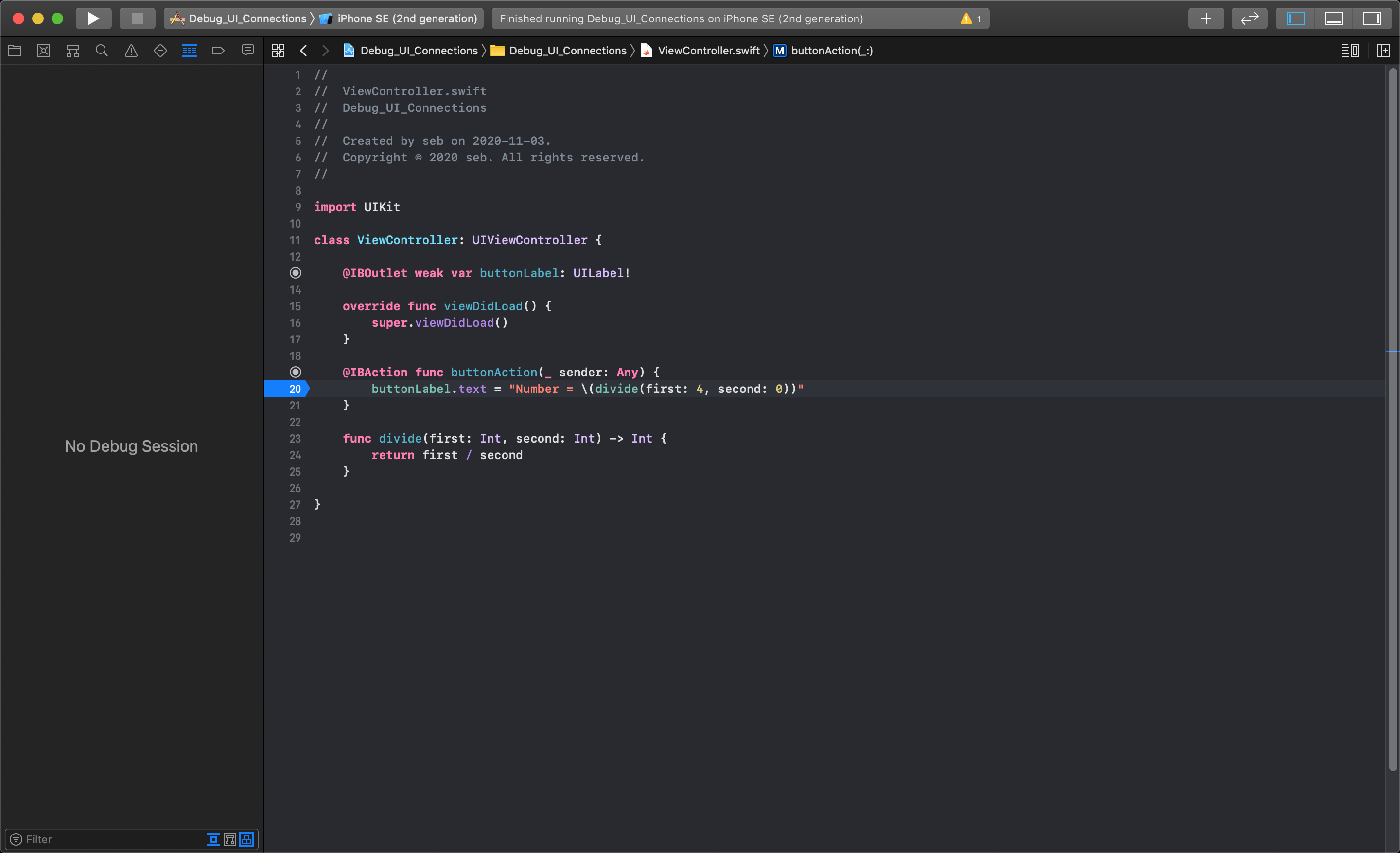Open the Symbol navigator

coord(73,51)
